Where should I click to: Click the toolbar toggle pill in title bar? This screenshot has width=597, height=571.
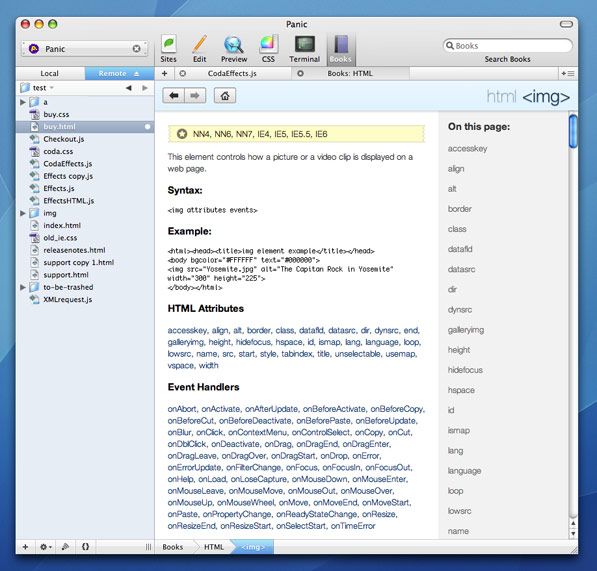[566, 24]
